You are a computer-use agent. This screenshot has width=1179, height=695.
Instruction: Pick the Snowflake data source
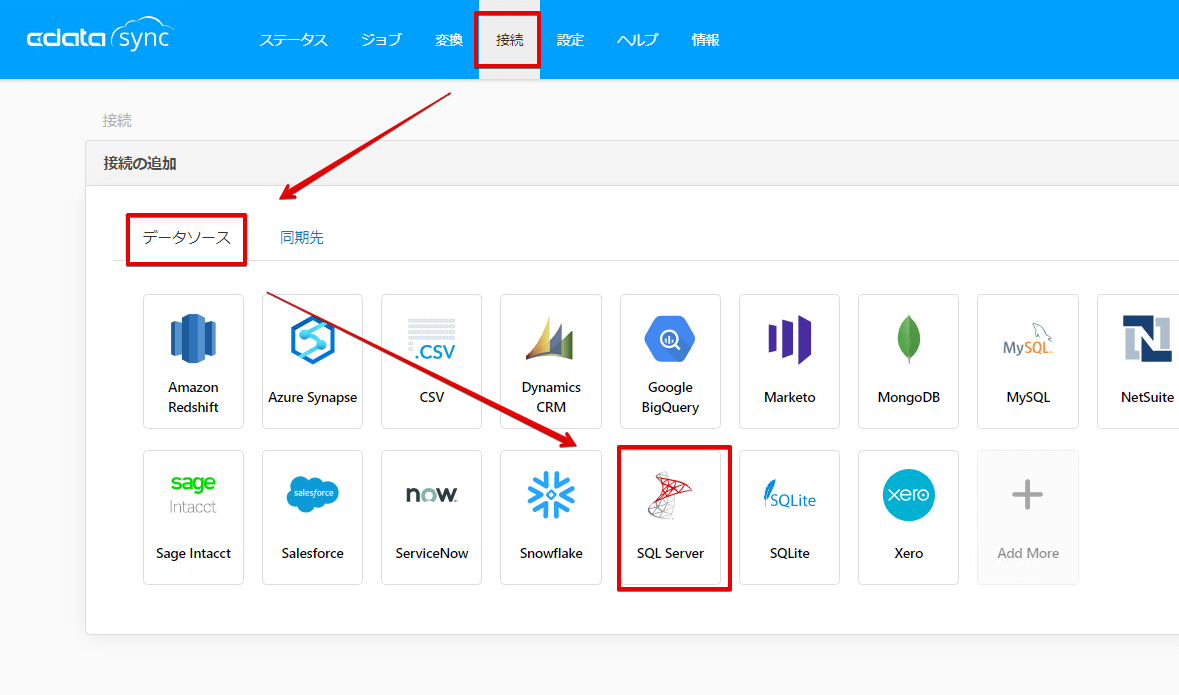[550, 517]
